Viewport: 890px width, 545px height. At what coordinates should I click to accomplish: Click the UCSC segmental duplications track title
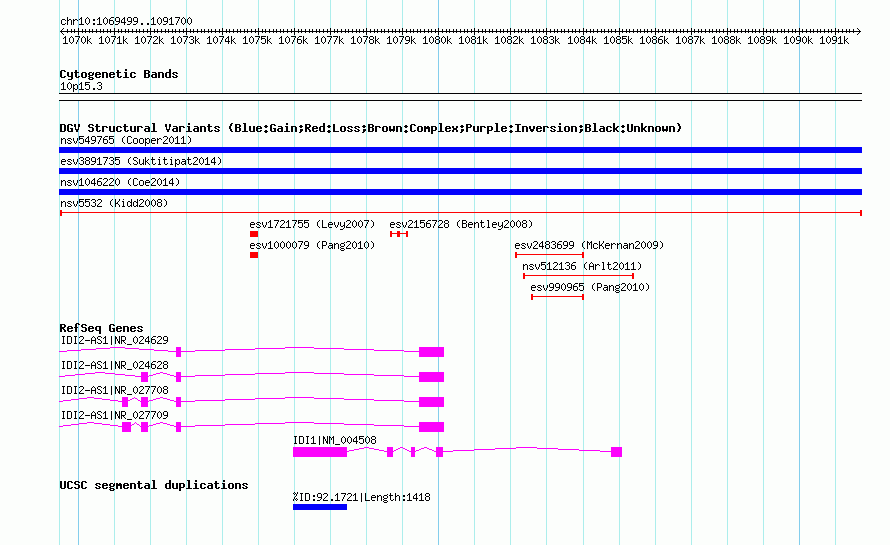pyautogui.click(x=154, y=485)
